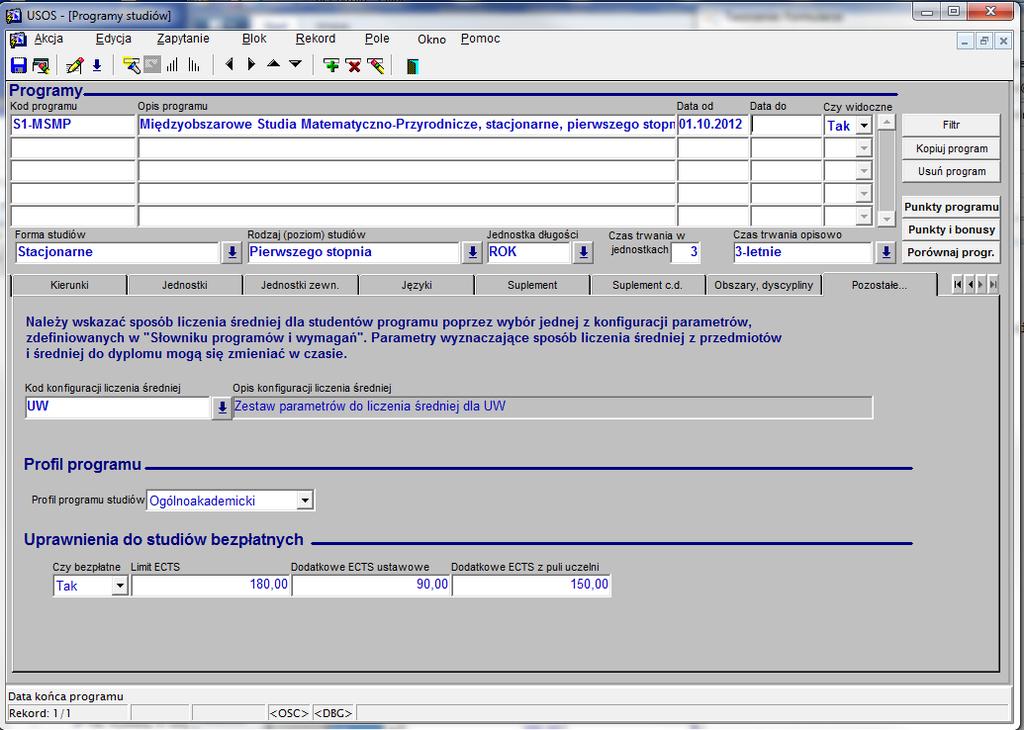The width and height of the screenshot is (1024, 730).
Task: Click the descending bars toolbar icon
Action: point(194,65)
